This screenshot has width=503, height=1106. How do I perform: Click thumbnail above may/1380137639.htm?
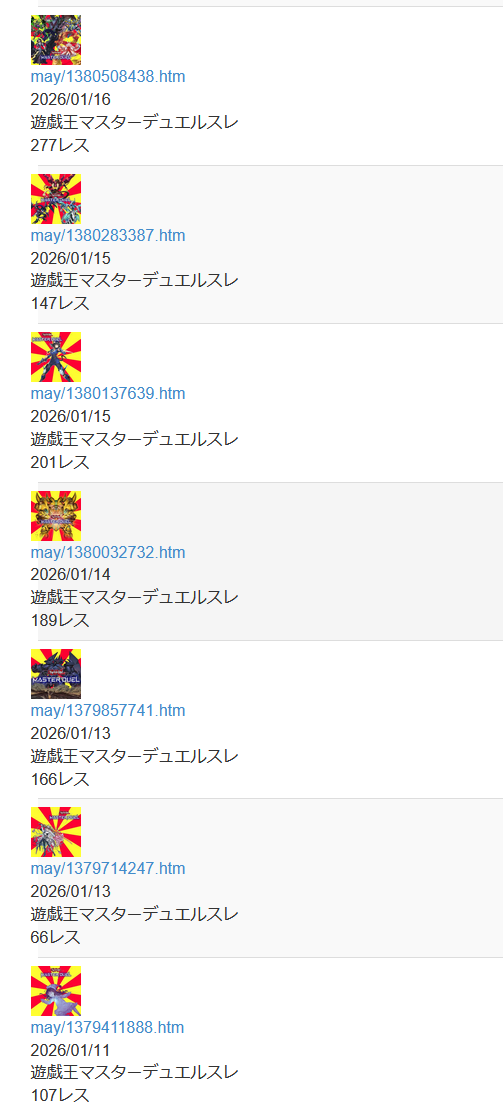(x=56, y=357)
